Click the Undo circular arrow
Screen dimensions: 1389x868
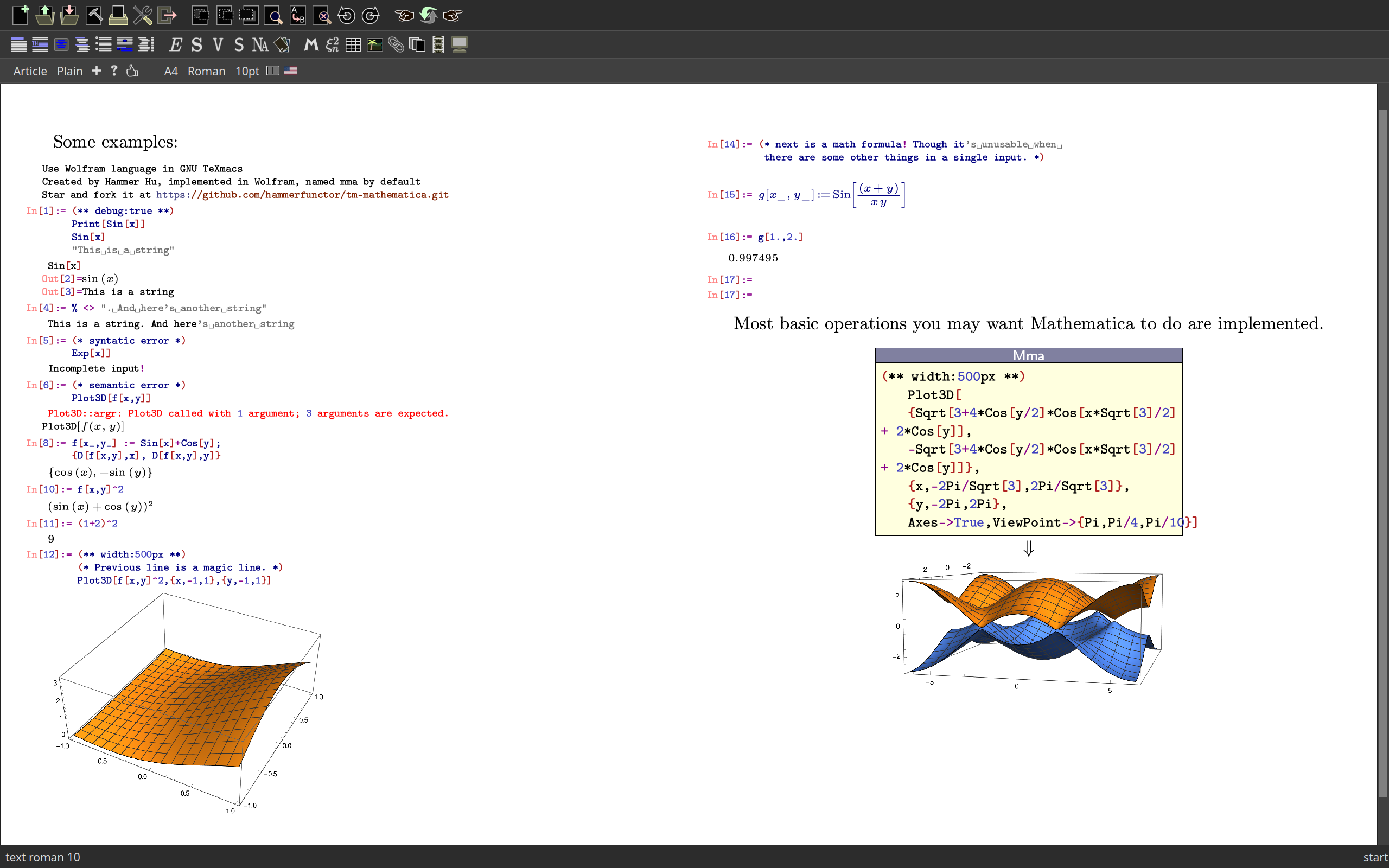coord(346,15)
